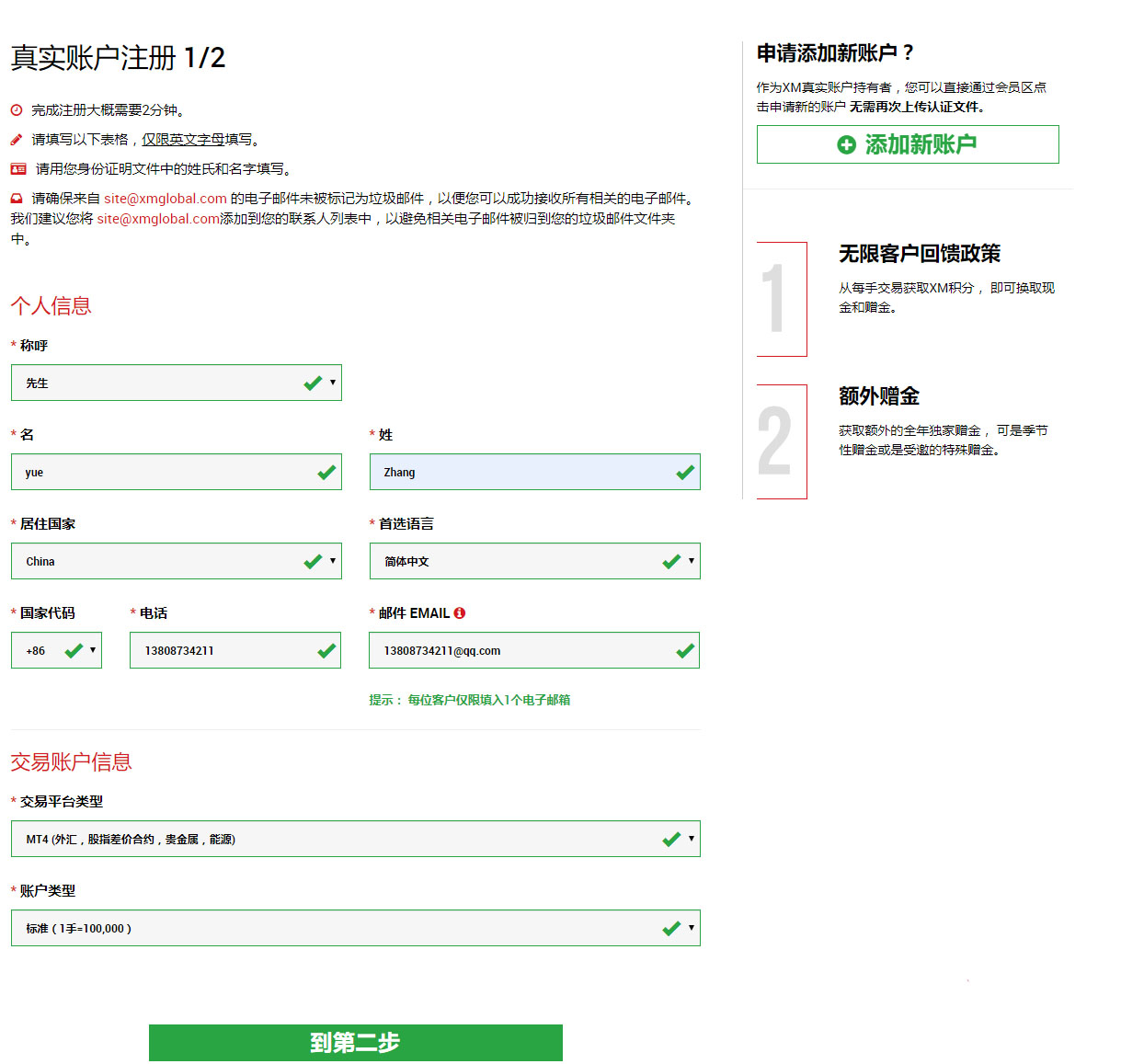Screen dimensions: 1121x1064
Task: Click the green checkmark in the 首选语言 field
Action: pyautogui.click(x=671, y=562)
